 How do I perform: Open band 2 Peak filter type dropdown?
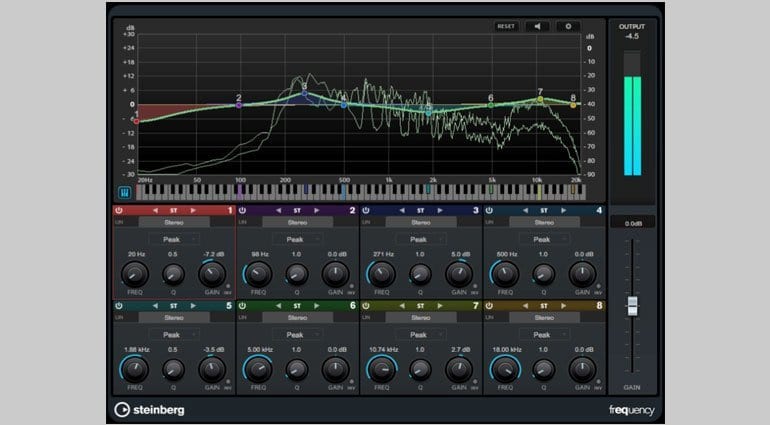coord(297,239)
